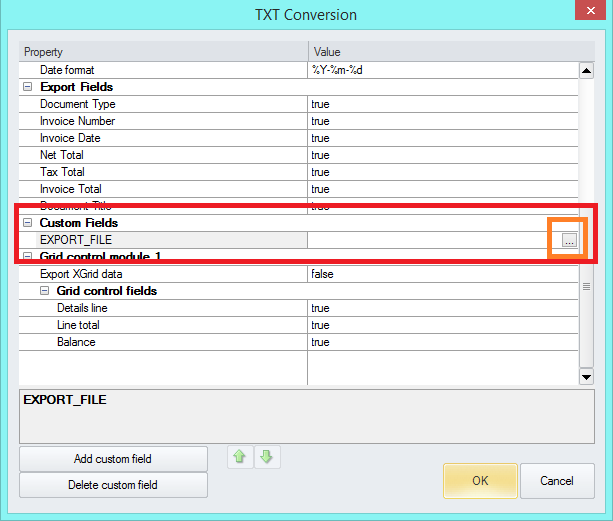The width and height of the screenshot is (613, 521).
Task: Open the EXPORT_FILE browse ellipsis button
Action: (568, 240)
